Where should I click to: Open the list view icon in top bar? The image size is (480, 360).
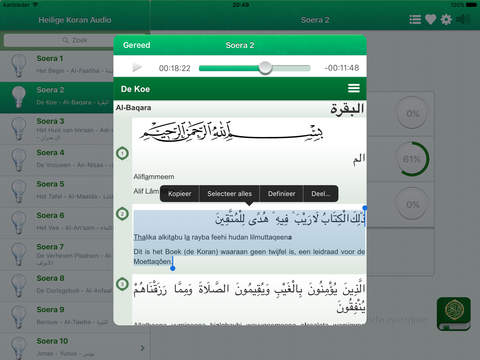coord(415,19)
